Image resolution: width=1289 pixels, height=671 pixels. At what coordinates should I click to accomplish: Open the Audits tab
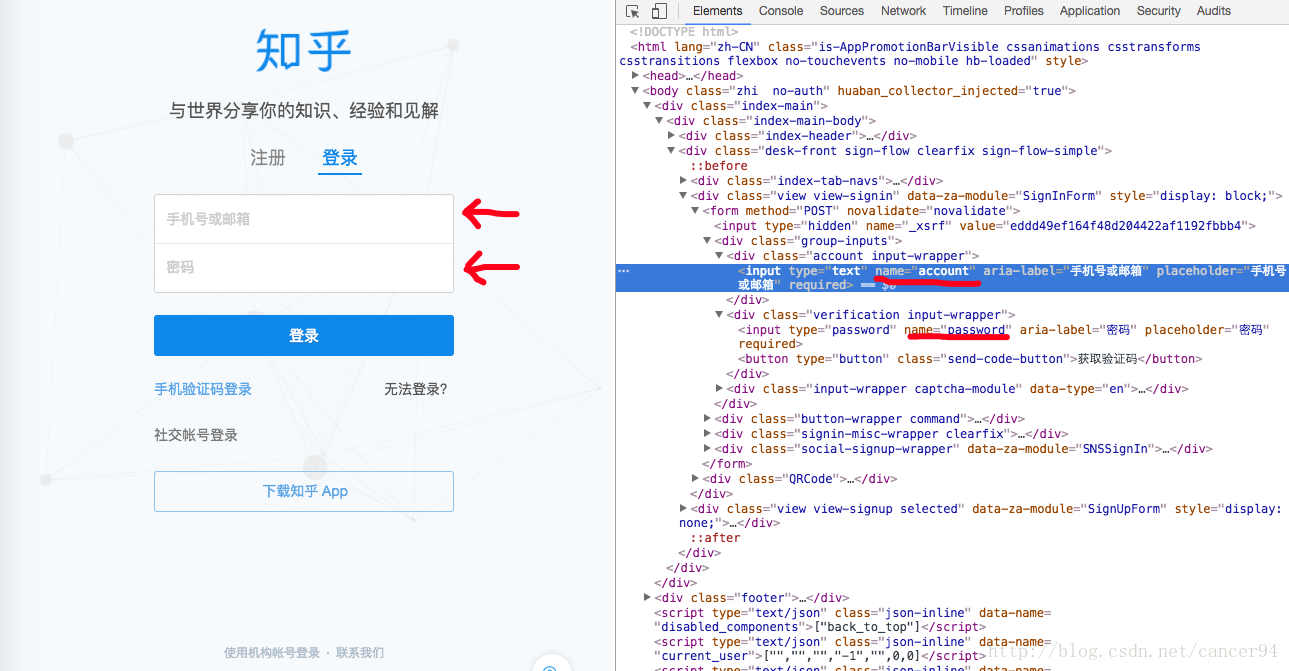(x=1214, y=11)
